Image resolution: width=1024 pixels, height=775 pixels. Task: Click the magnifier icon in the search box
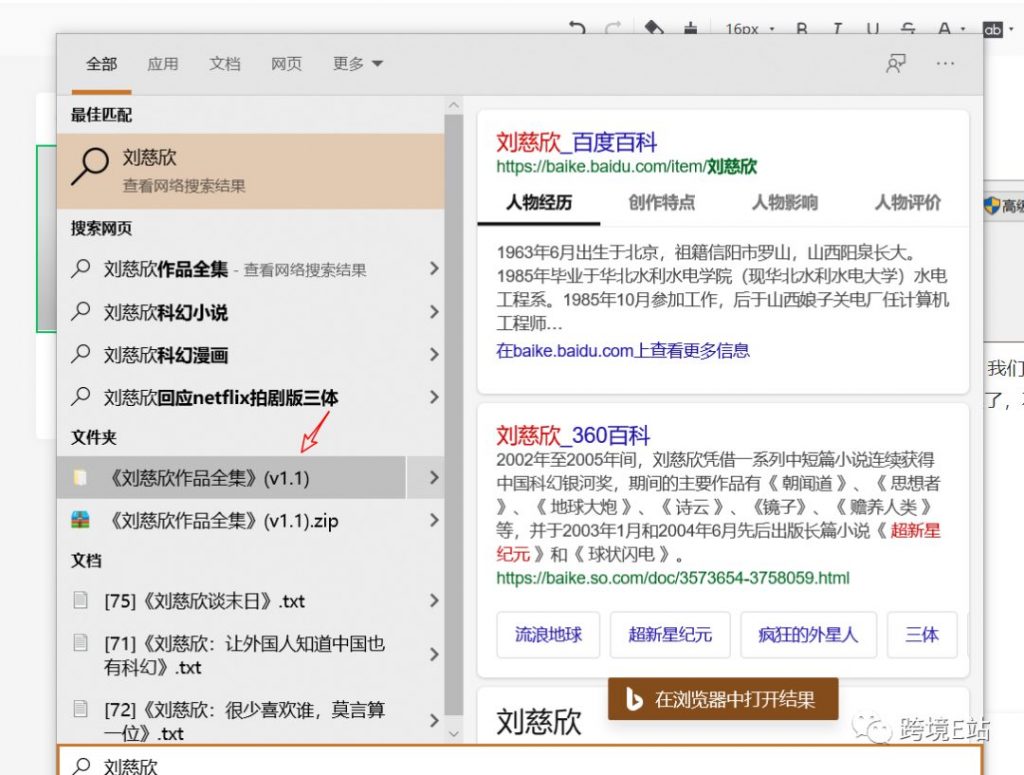coord(81,766)
